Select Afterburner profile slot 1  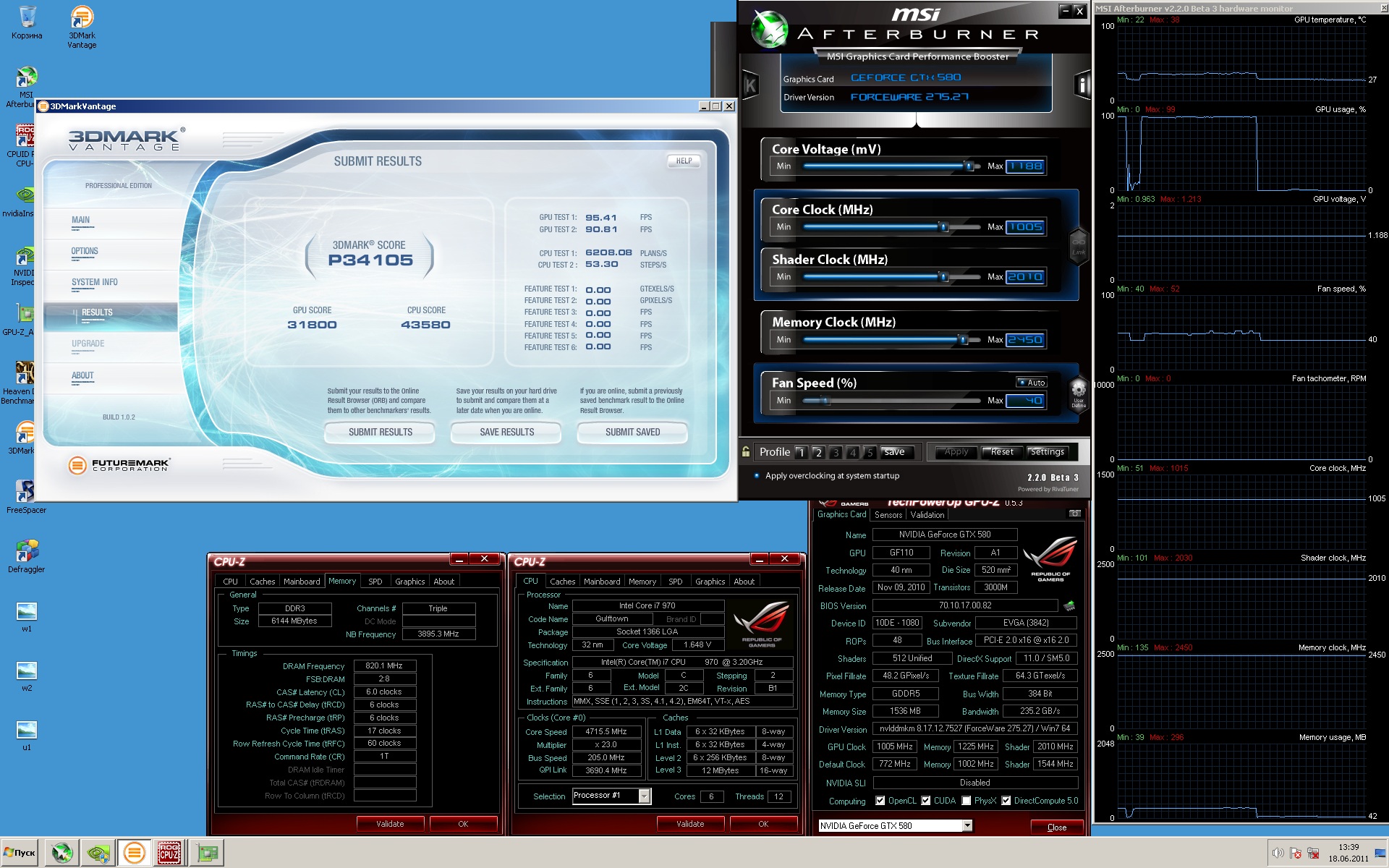click(x=801, y=452)
